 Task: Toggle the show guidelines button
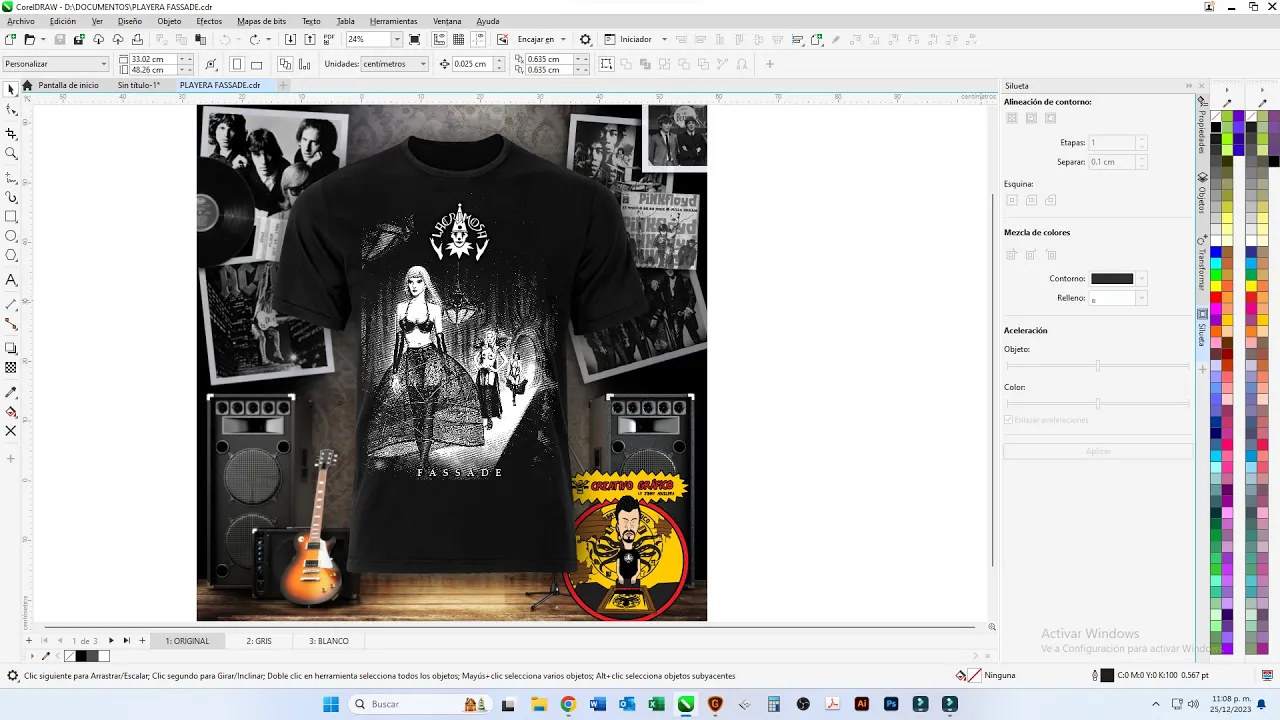click(x=478, y=39)
